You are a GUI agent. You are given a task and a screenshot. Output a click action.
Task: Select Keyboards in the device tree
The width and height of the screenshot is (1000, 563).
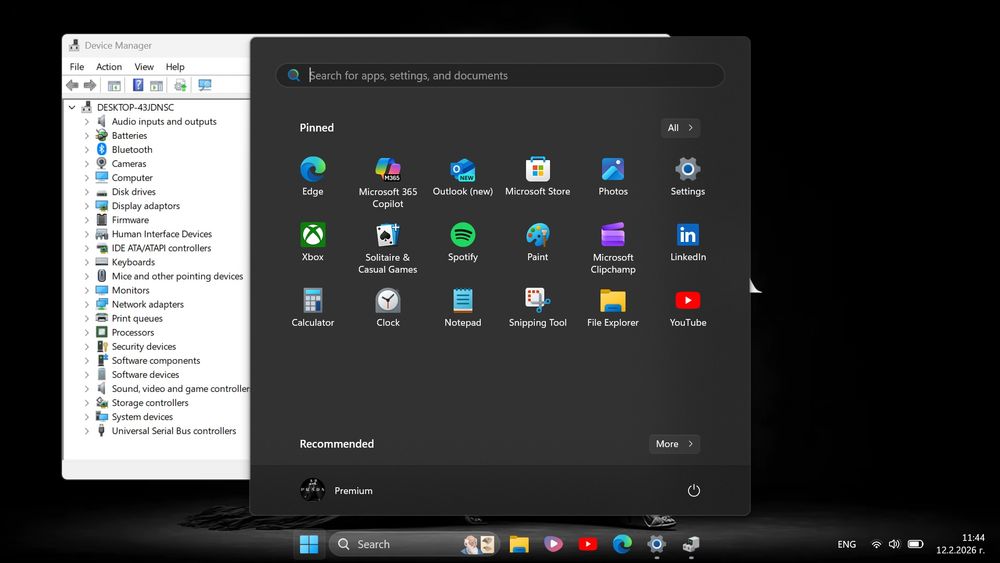click(x=133, y=262)
